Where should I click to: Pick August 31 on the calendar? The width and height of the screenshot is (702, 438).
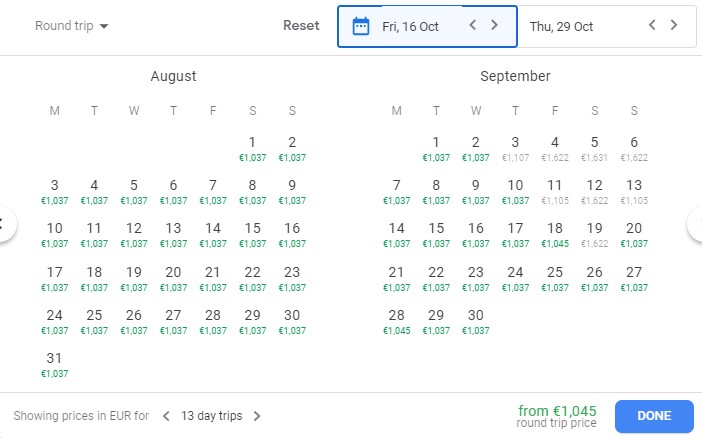tap(55, 364)
